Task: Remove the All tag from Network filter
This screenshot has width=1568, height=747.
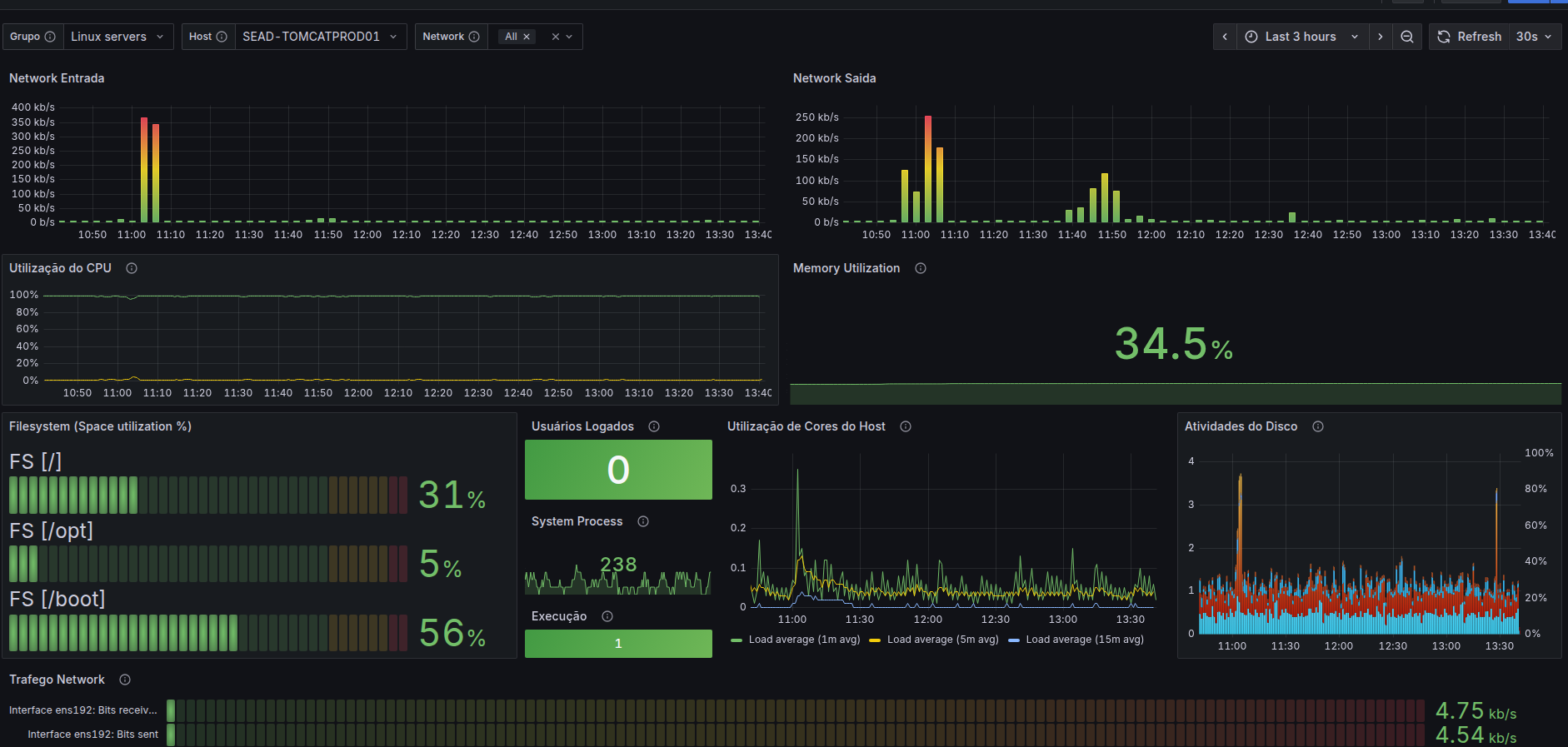Action: coord(527,37)
